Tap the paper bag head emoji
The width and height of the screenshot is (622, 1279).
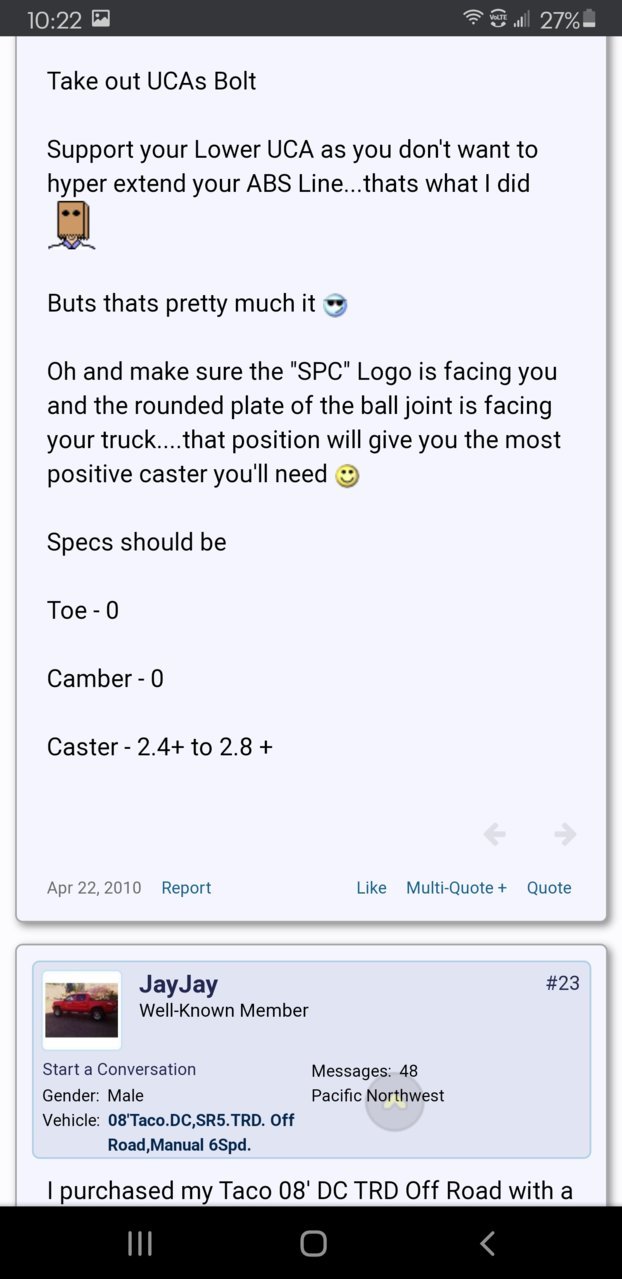pos(71,225)
